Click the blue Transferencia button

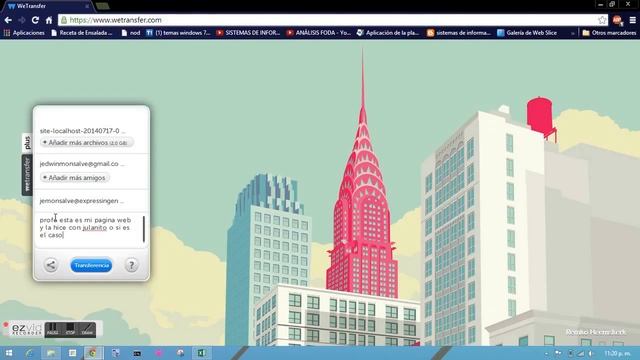click(x=91, y=265)
